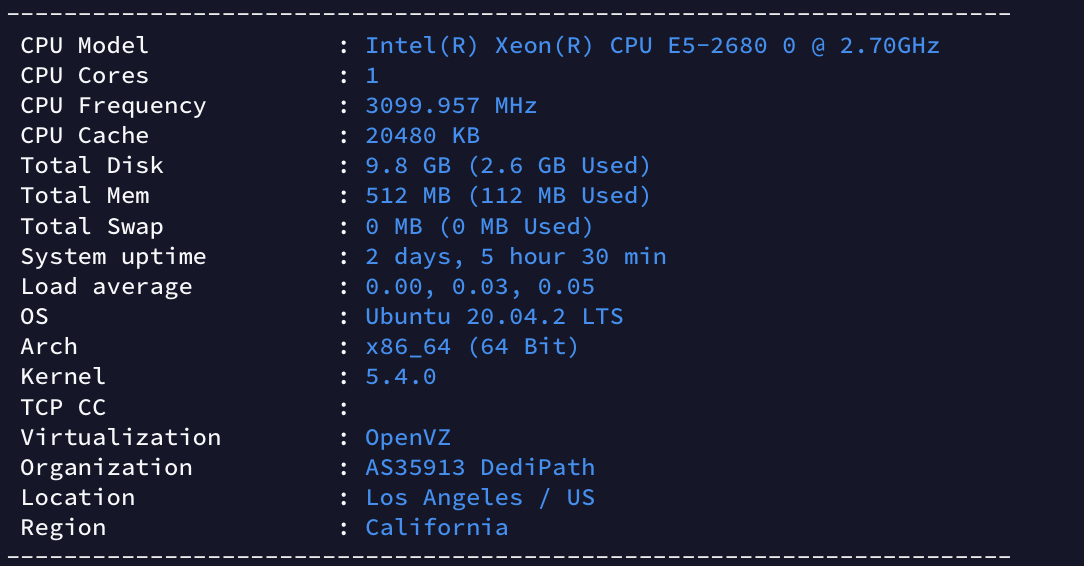Select the California region value

pyautogui.click(x=436, y=528)
